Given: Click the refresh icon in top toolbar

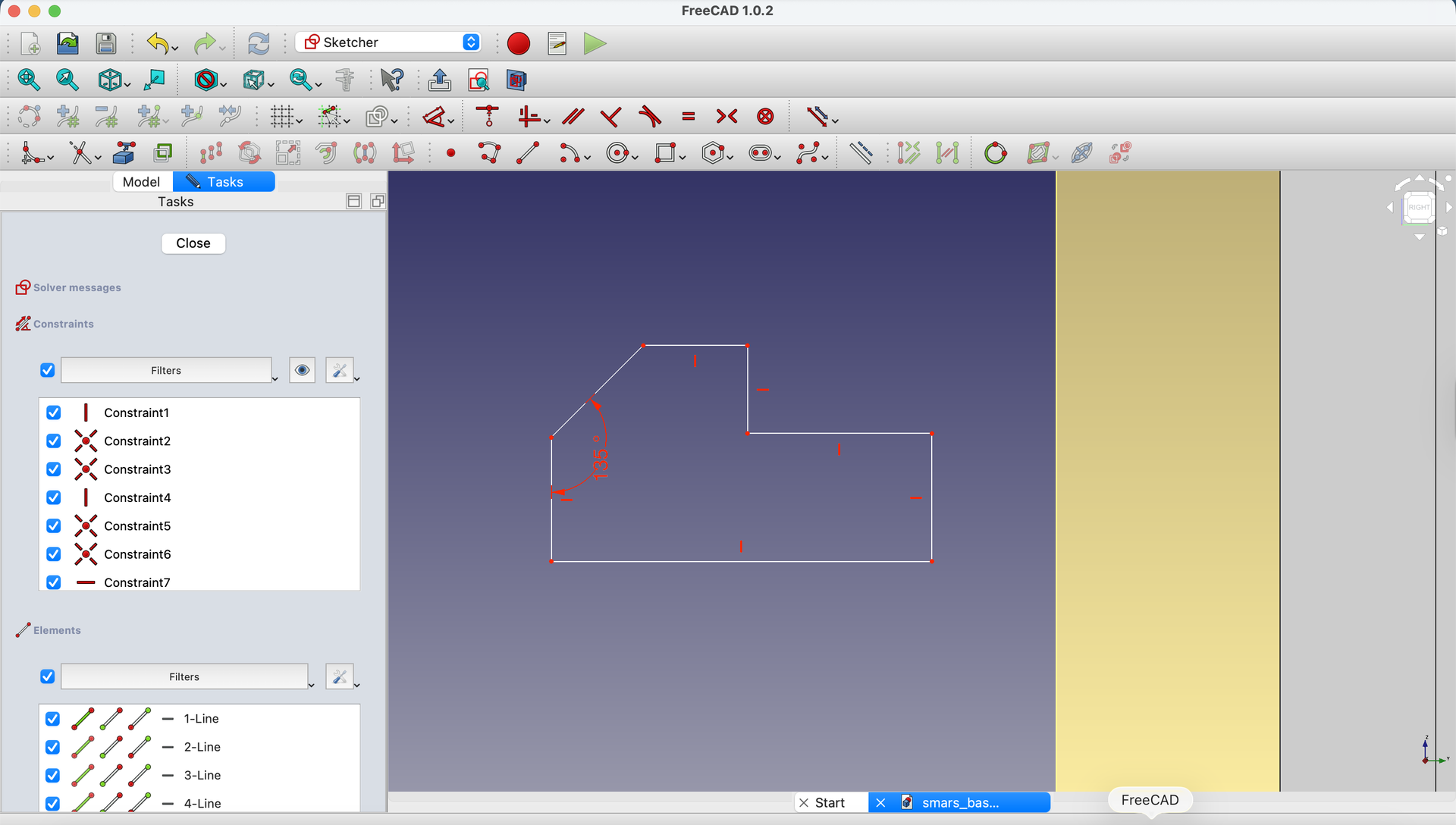Looking at the screenshot, I should [259, 43].
